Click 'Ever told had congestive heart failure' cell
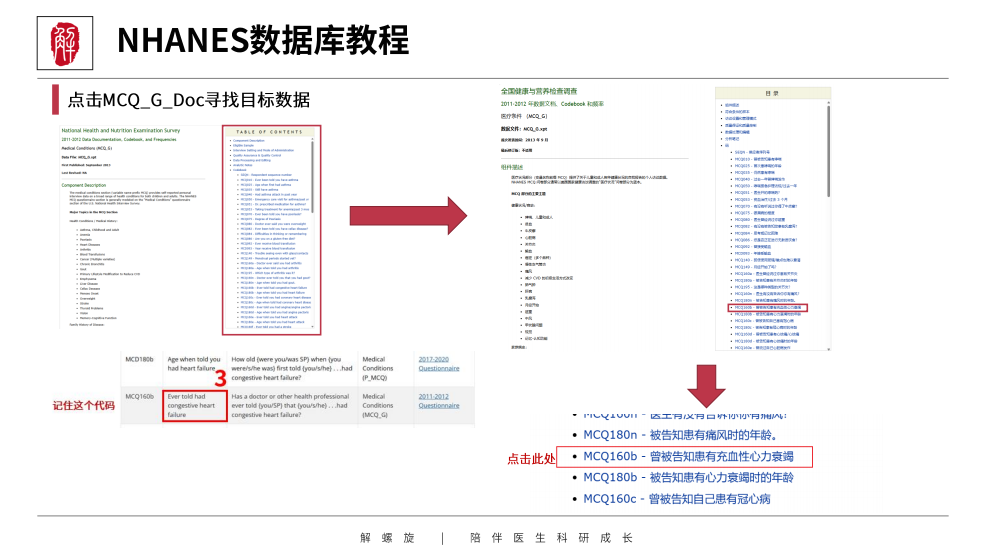 194,406
